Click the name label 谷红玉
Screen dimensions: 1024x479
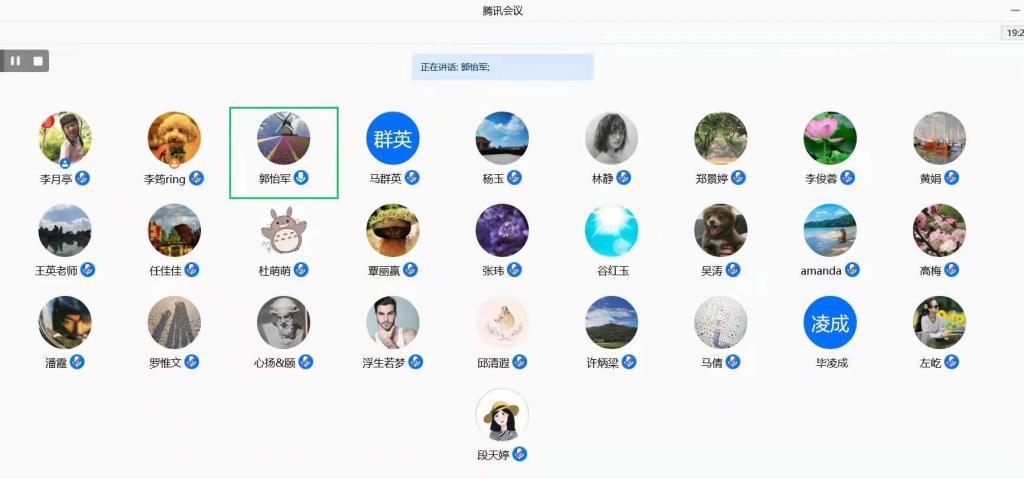click(612, 271)
